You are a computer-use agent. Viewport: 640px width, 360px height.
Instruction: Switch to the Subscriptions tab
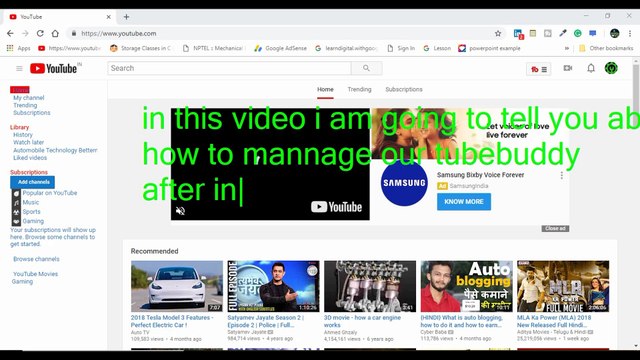pyautogui.click(x=404, y=89)
